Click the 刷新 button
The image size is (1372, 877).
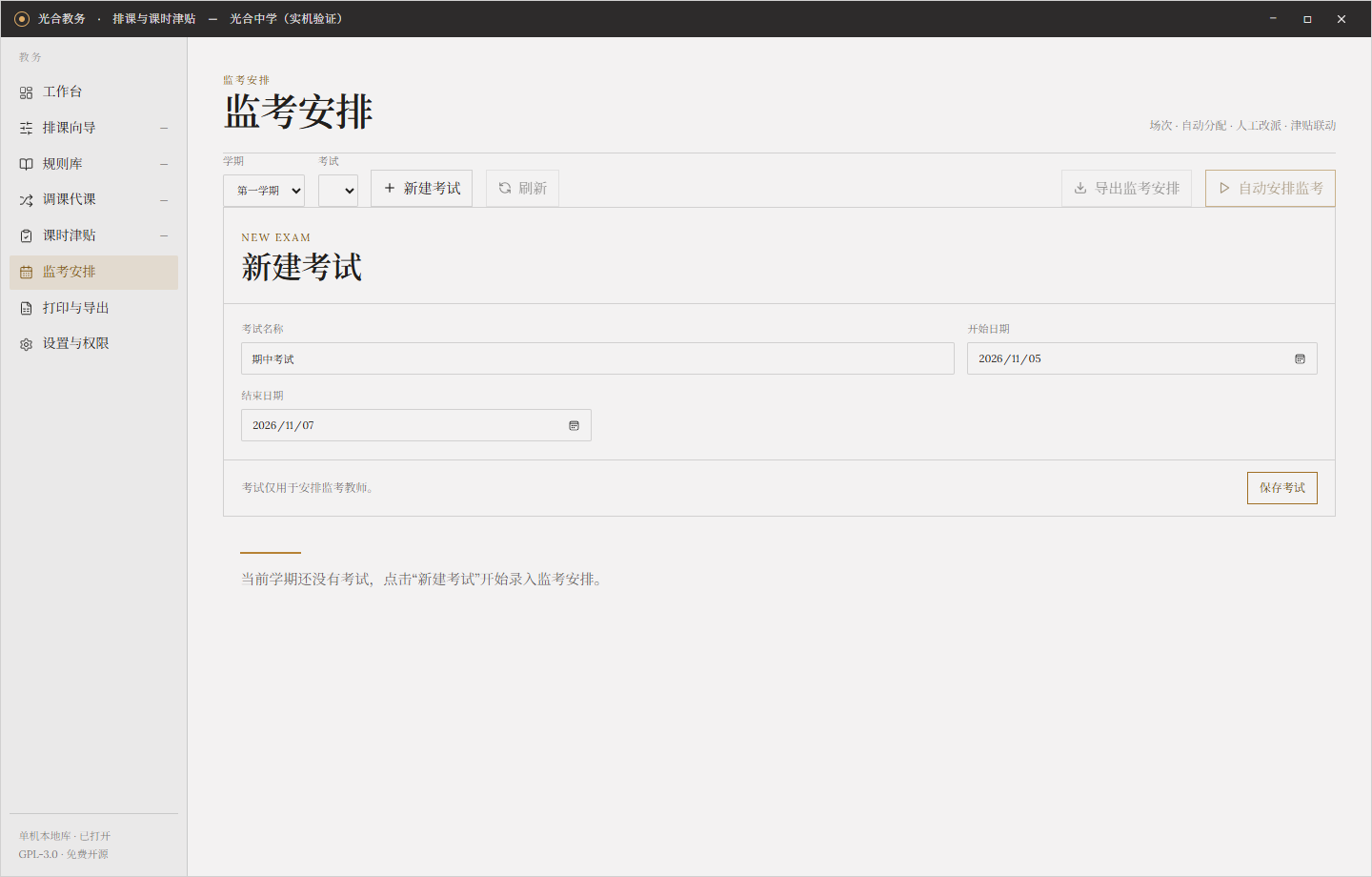click(522, 188)
